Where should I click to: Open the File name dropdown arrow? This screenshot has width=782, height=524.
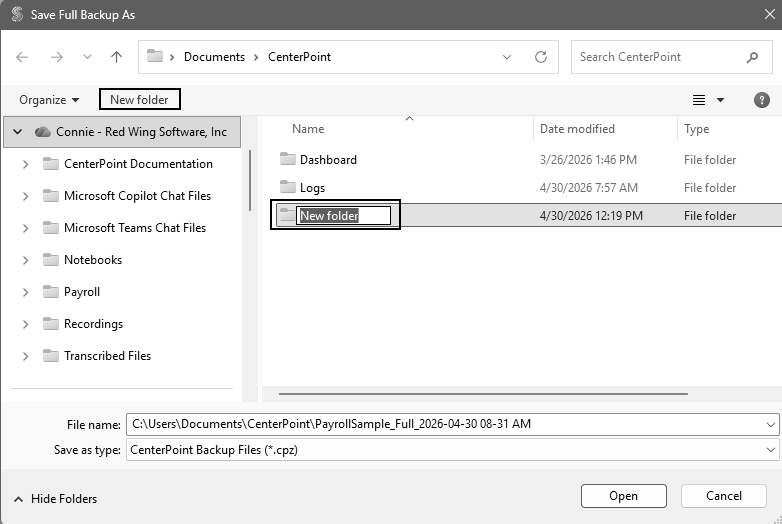[x=771, y=425]
